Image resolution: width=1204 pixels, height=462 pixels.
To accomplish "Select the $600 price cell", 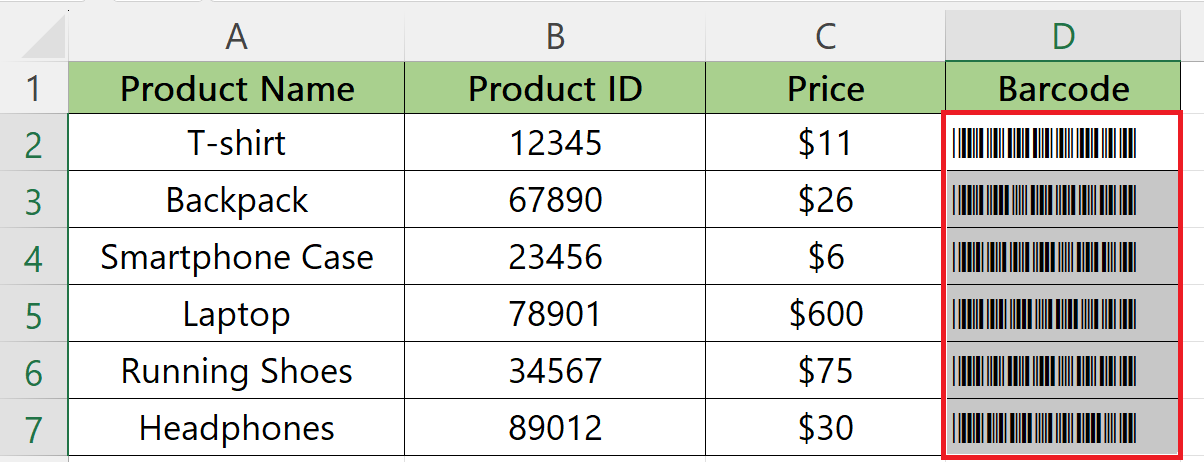I will [825, 314].
